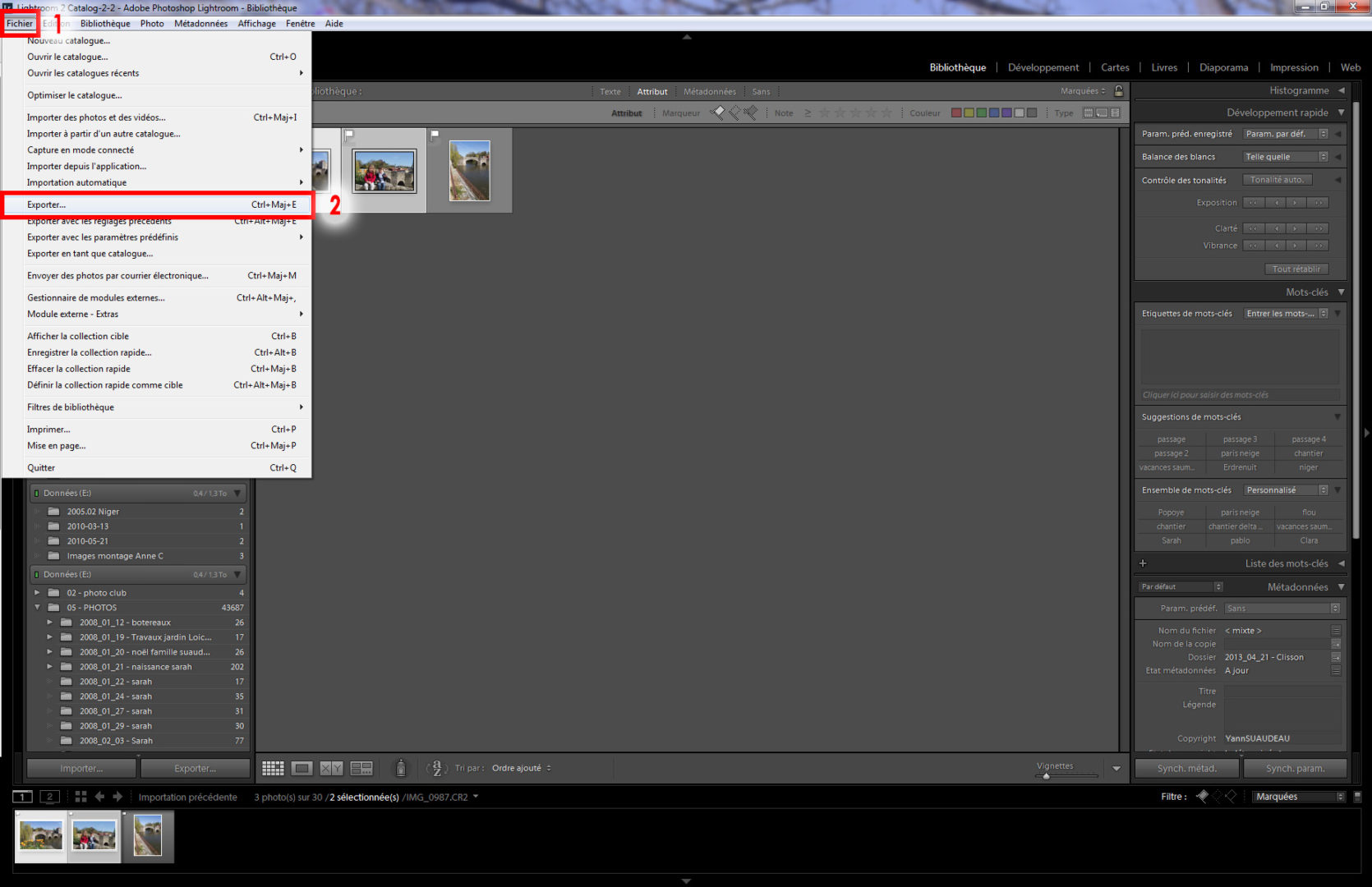Viewport: 1372px width, 887px height.
Task: Open the grid source shortcut icon in filmstrip bar
Action: [x=81, y=797]
